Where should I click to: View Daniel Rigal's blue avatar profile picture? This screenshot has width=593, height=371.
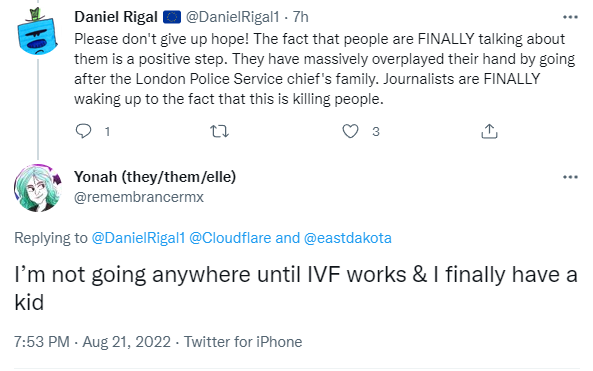point(37,32)
